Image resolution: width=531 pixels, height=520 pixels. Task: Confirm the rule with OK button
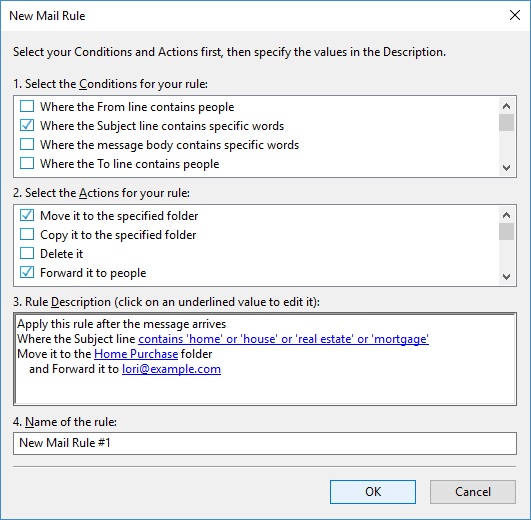pyautogui.click(x=373, y=492)
